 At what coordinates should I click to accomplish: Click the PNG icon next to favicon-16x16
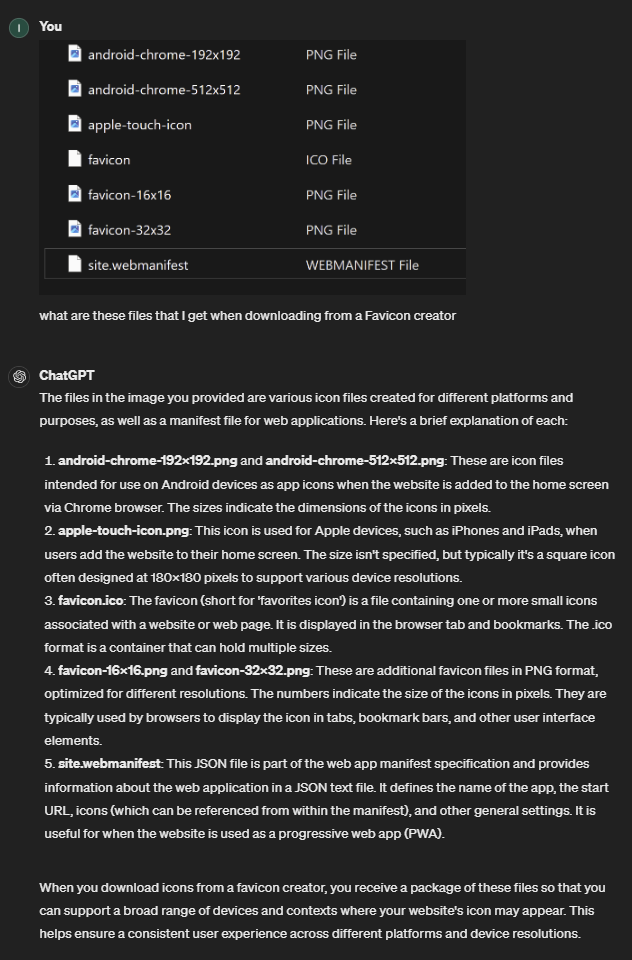click(74, 194)
